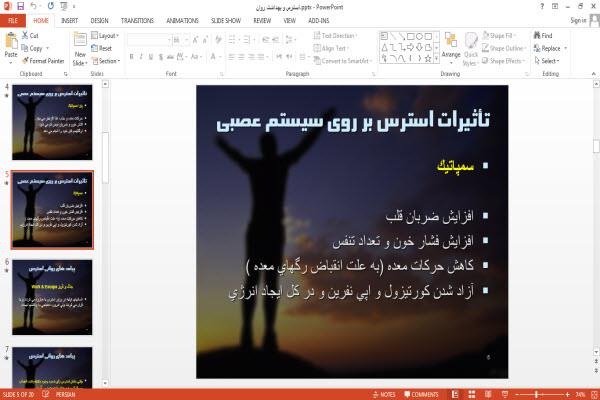Open the Text Direction dropdown

[335, 36]
